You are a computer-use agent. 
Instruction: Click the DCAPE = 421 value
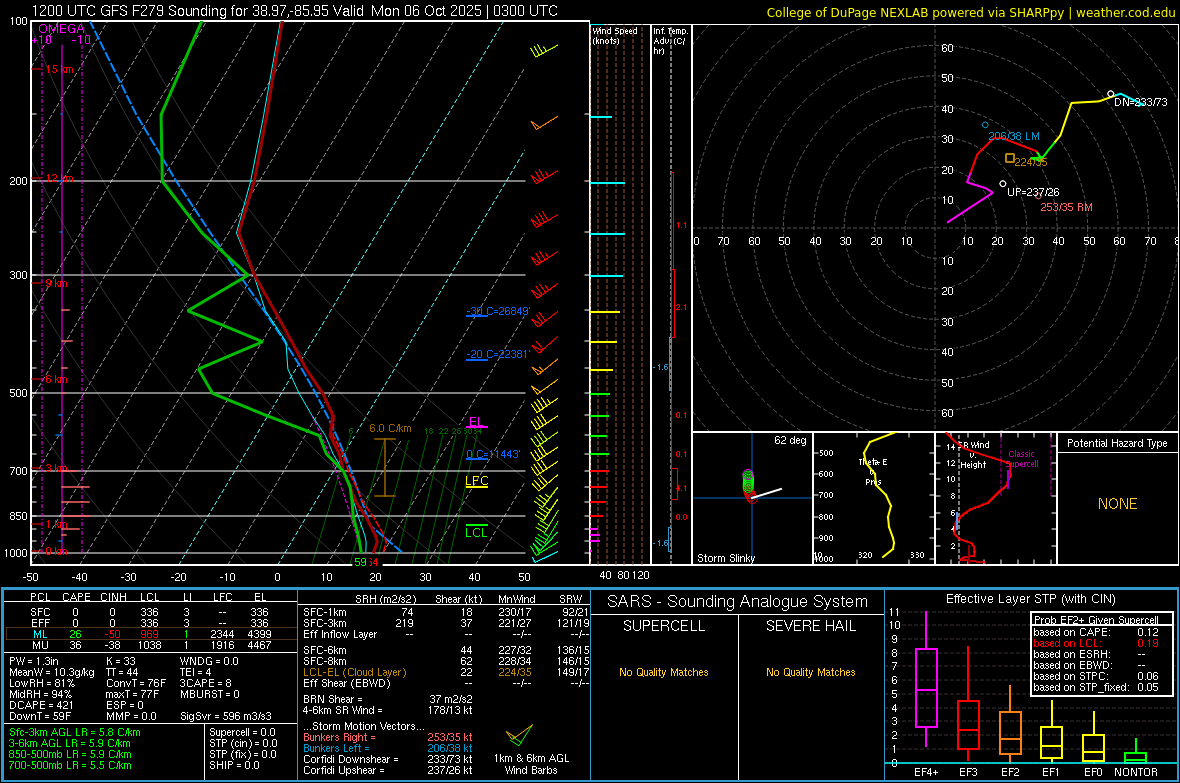point(41,705)
